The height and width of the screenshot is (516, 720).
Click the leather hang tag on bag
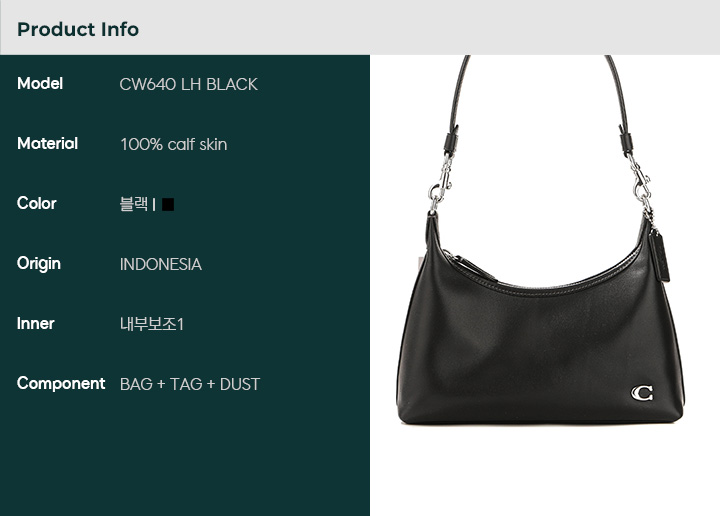pos(658,255)
